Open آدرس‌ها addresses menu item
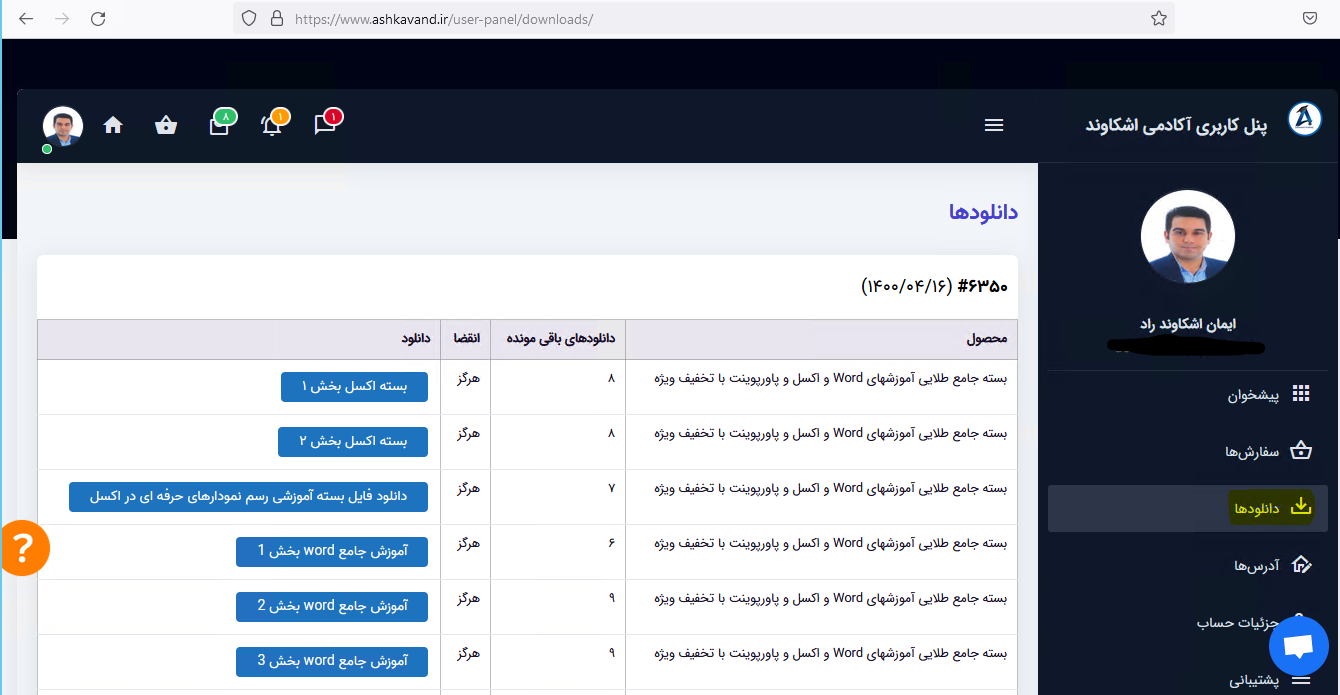 (x=1189, y=565)
